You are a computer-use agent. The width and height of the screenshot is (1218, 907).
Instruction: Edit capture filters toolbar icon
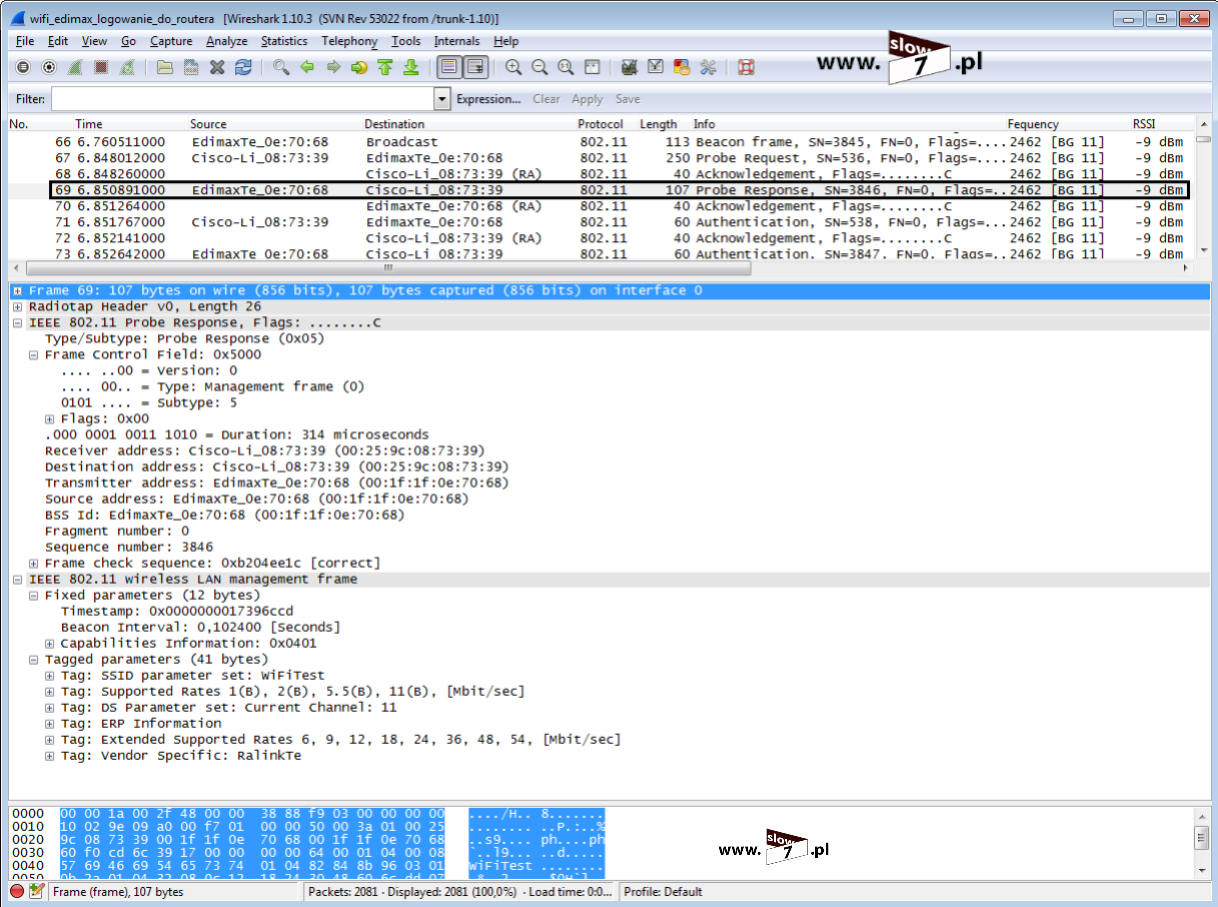[629, 67]
